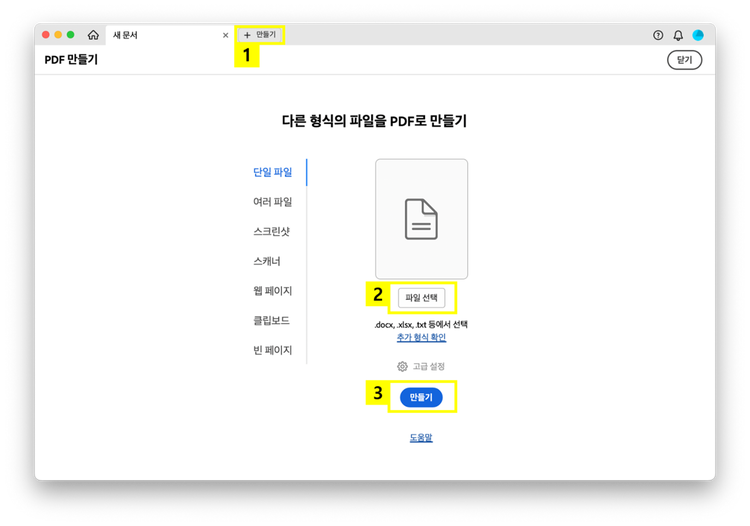Viewport: 750px width, 526px height.
Task: Click the yellow minimize window button
Action: pos(58,34)
